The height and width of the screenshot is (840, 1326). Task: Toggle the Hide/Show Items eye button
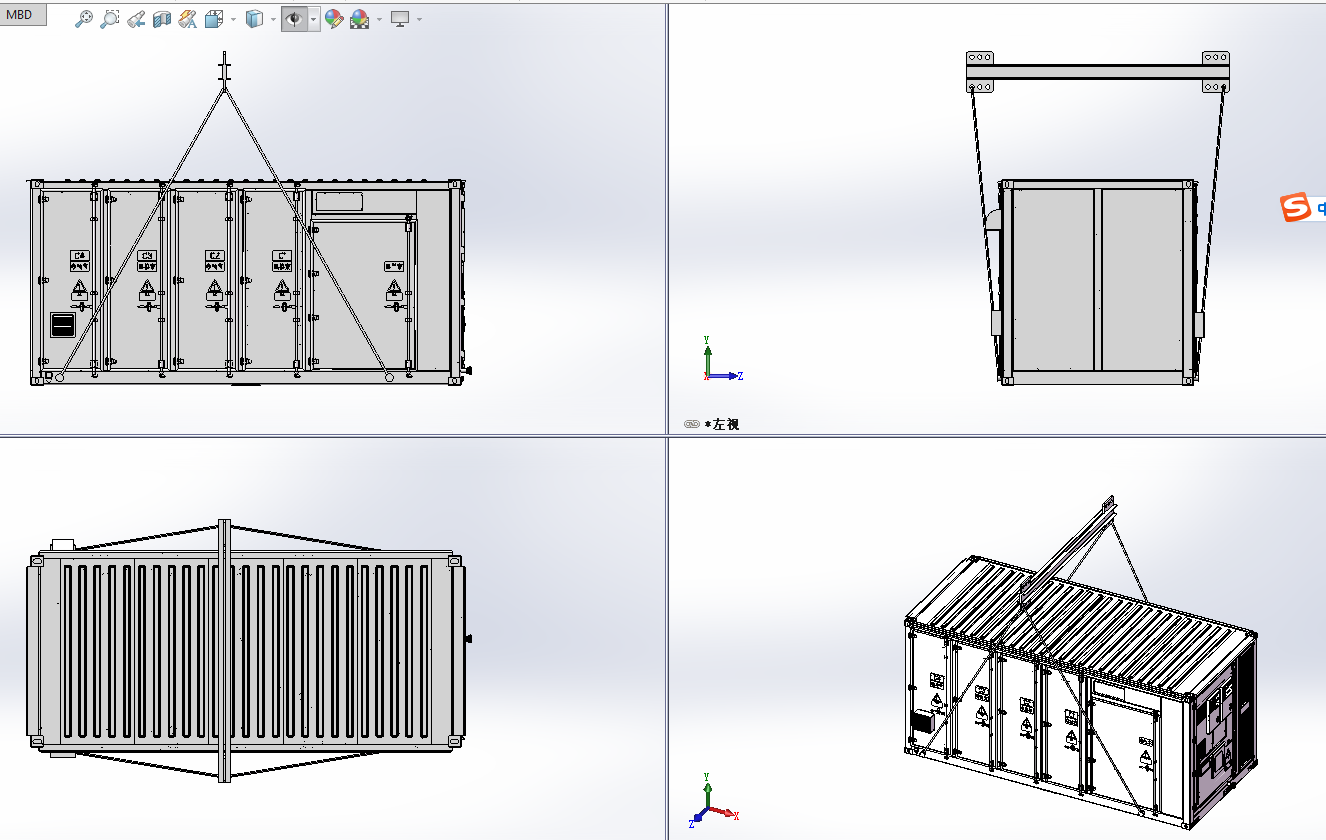coord(294,19)
